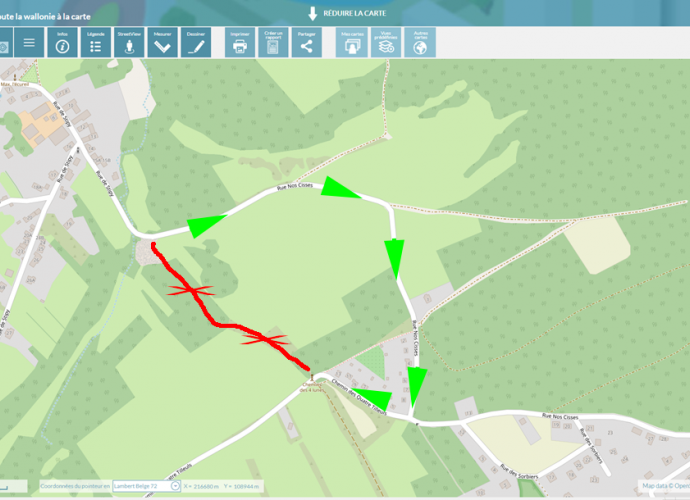Select the Dessiner drawing tool
Viewport: 690px width, 500px height.
196,42
